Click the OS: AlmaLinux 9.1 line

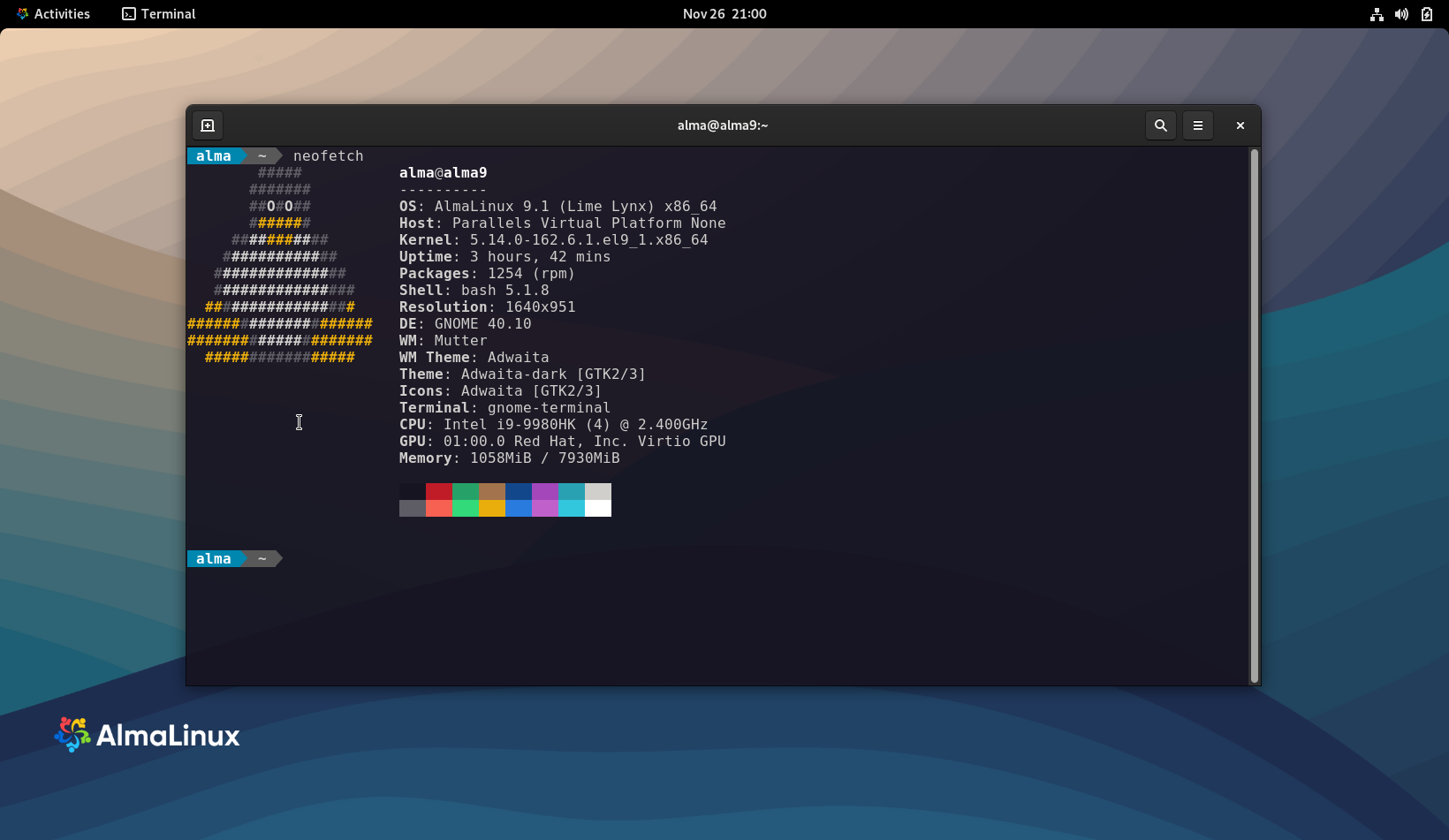point(558,207)
